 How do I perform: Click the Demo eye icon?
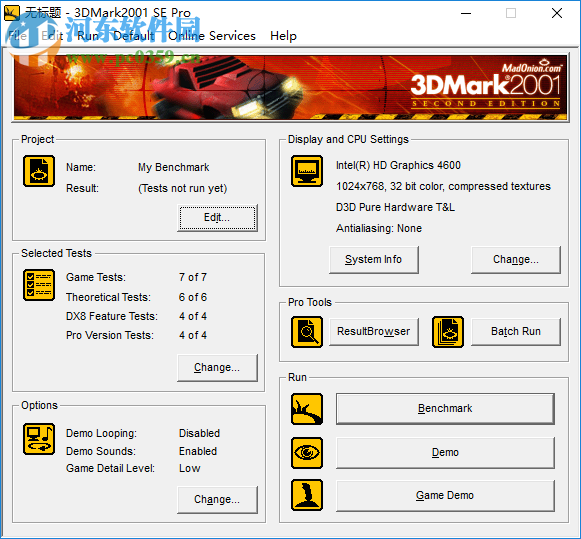tap(307, 453)
